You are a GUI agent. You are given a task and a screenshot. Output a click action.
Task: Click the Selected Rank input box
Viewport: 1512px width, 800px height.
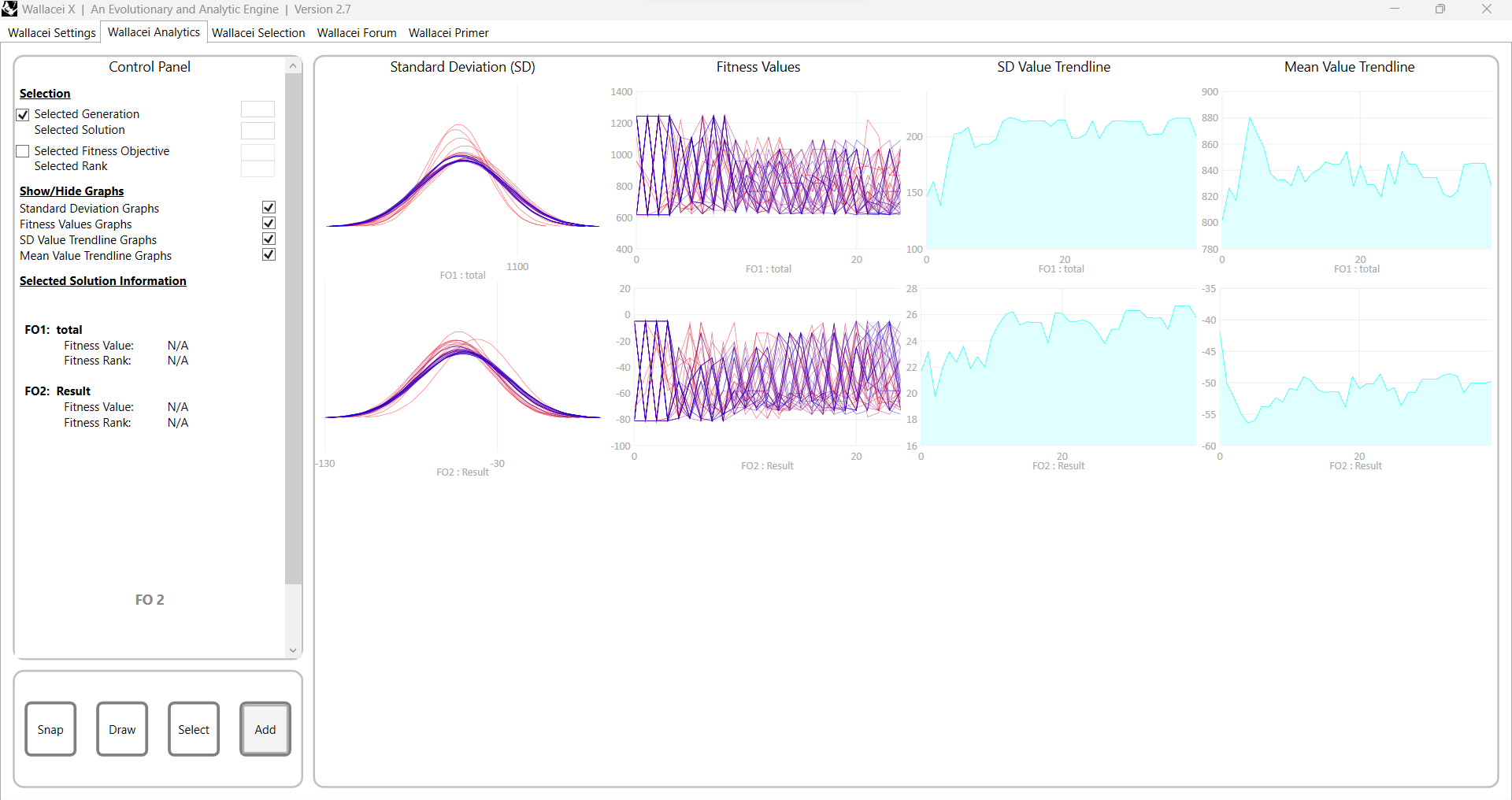click(x=258, y=169)
